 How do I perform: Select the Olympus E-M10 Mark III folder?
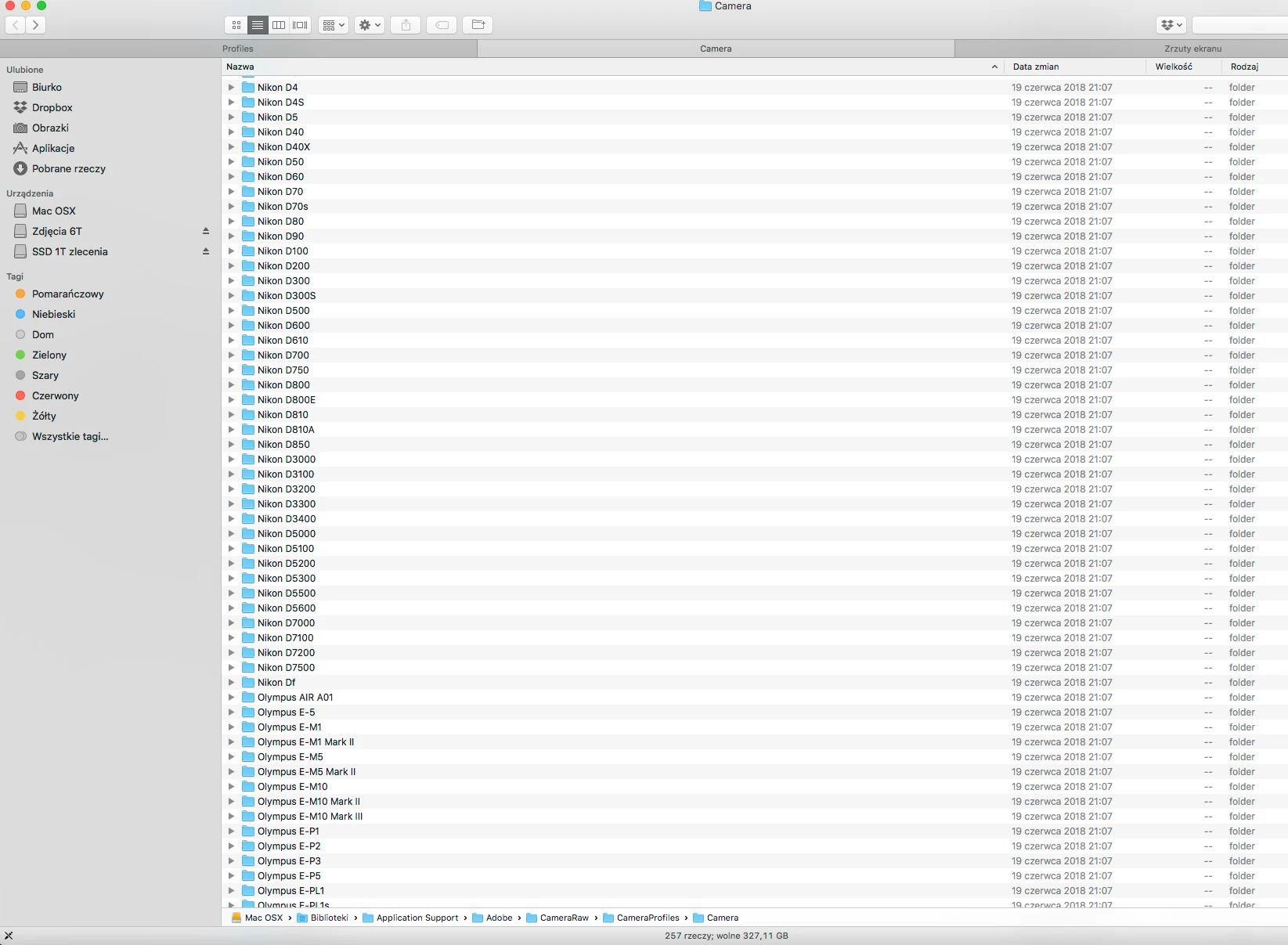[x=755, y=816]
